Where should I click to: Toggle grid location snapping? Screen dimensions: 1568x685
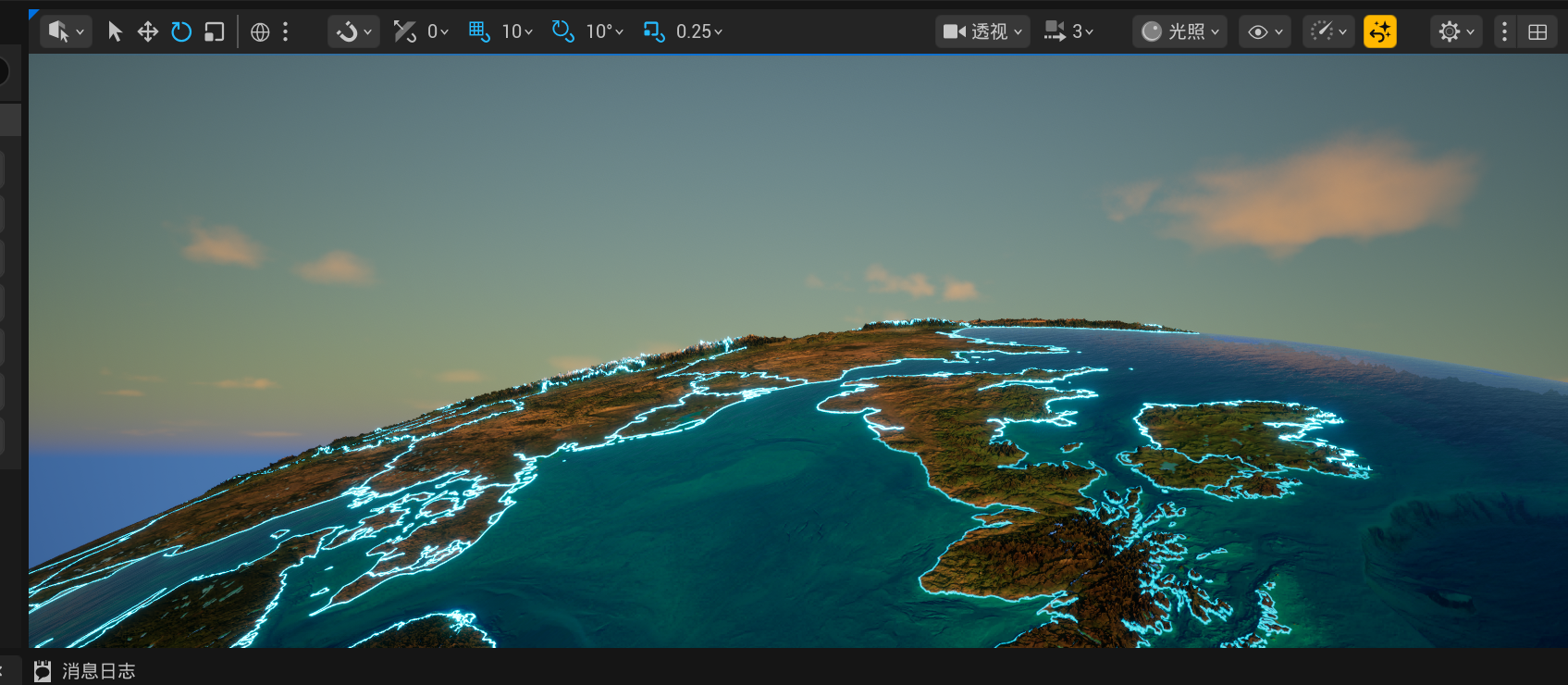point(478,31)
